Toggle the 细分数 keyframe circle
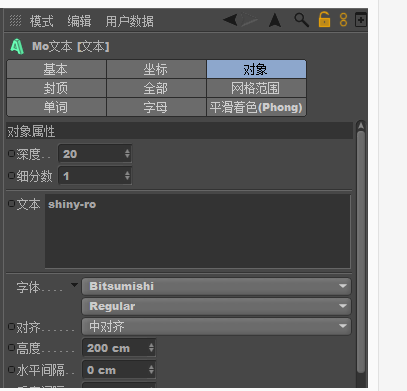407x391 pixels. (11, 175)
